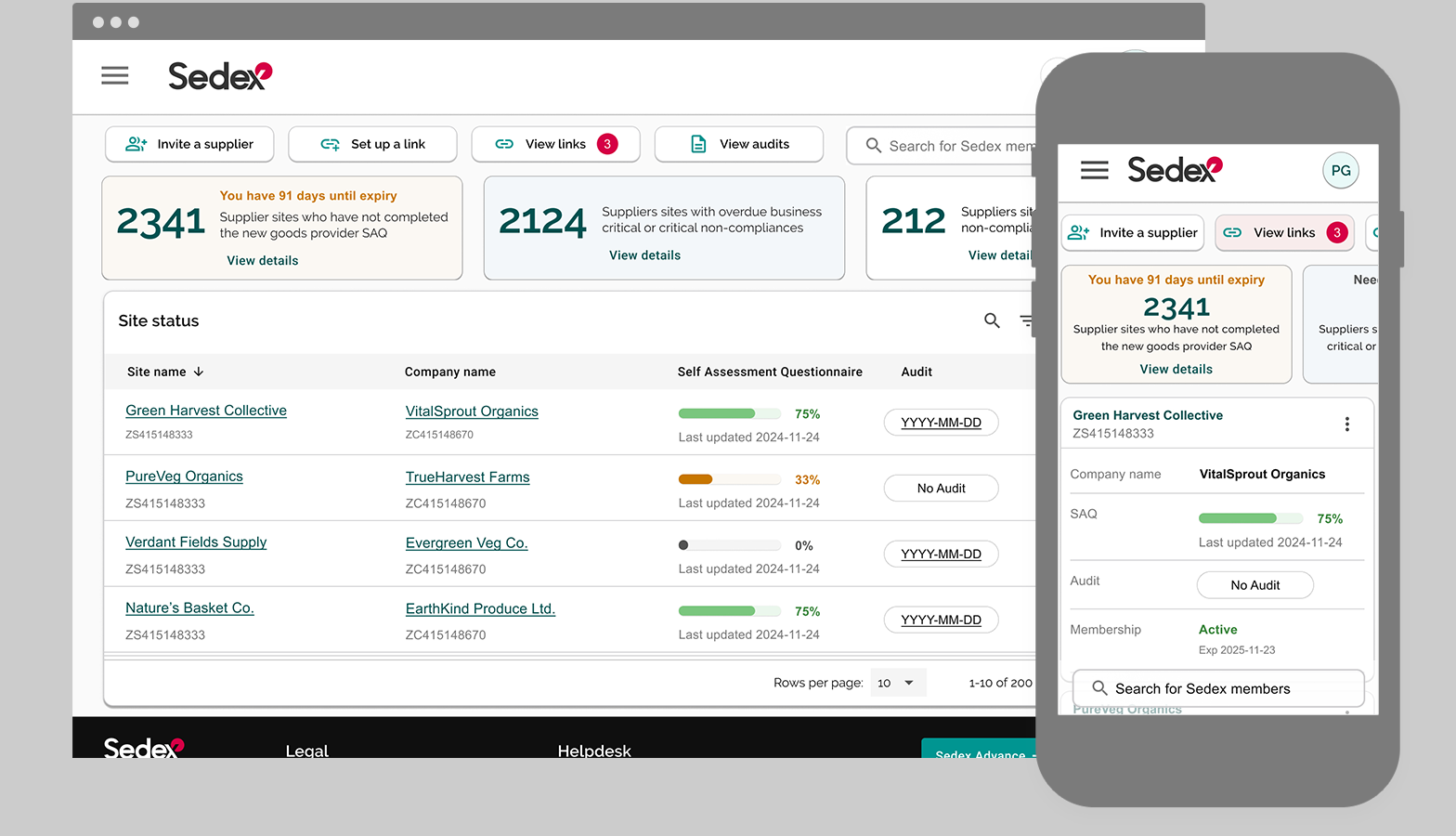The width and height of the screenshot is (1456, 836).
Task: Click the Sedex logo in the footer
Action: point(144,748)
